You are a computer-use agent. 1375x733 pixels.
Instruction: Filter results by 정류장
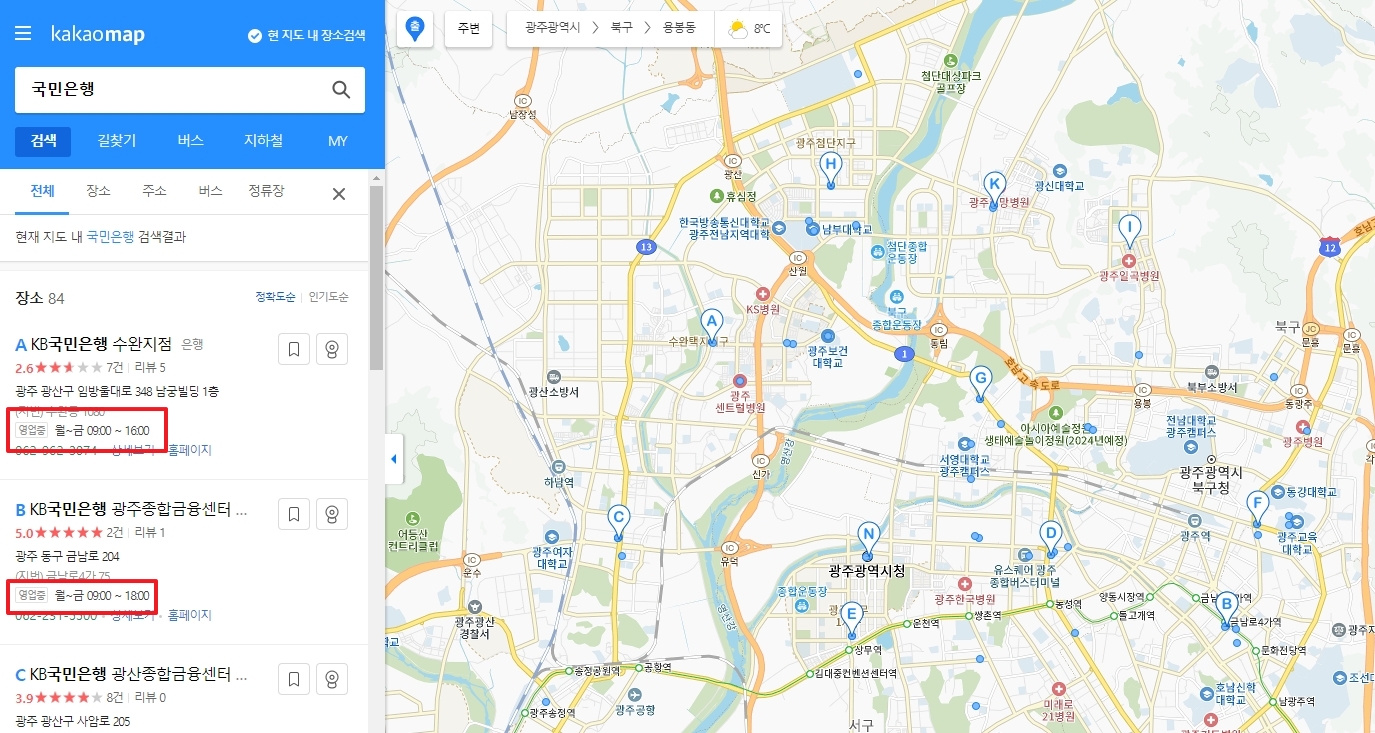coord(266,191)
